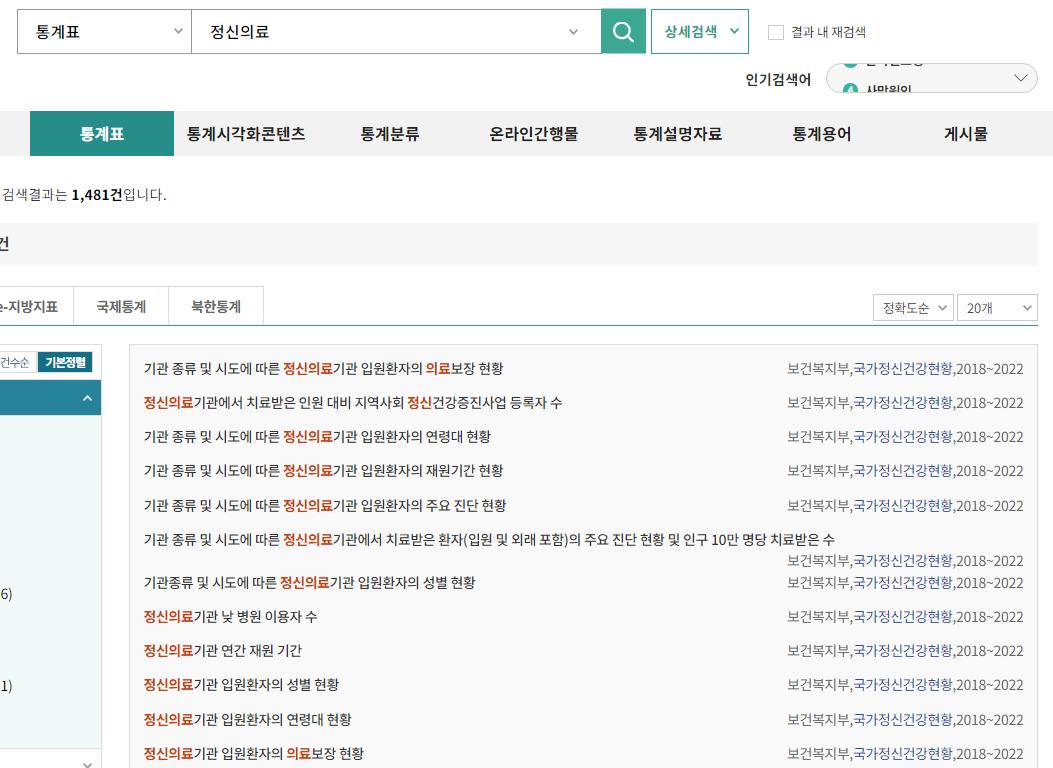
Task: Collapse the teal sidebar section chevron
Action: (x=87, y=398)
